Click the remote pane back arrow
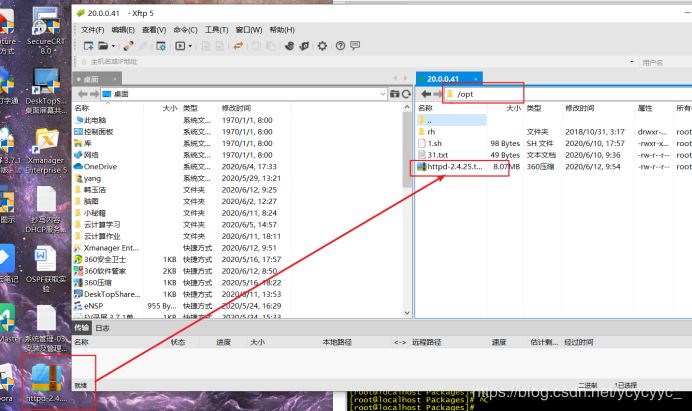This screenshot has width=692, height=411. tap(425, 93)
